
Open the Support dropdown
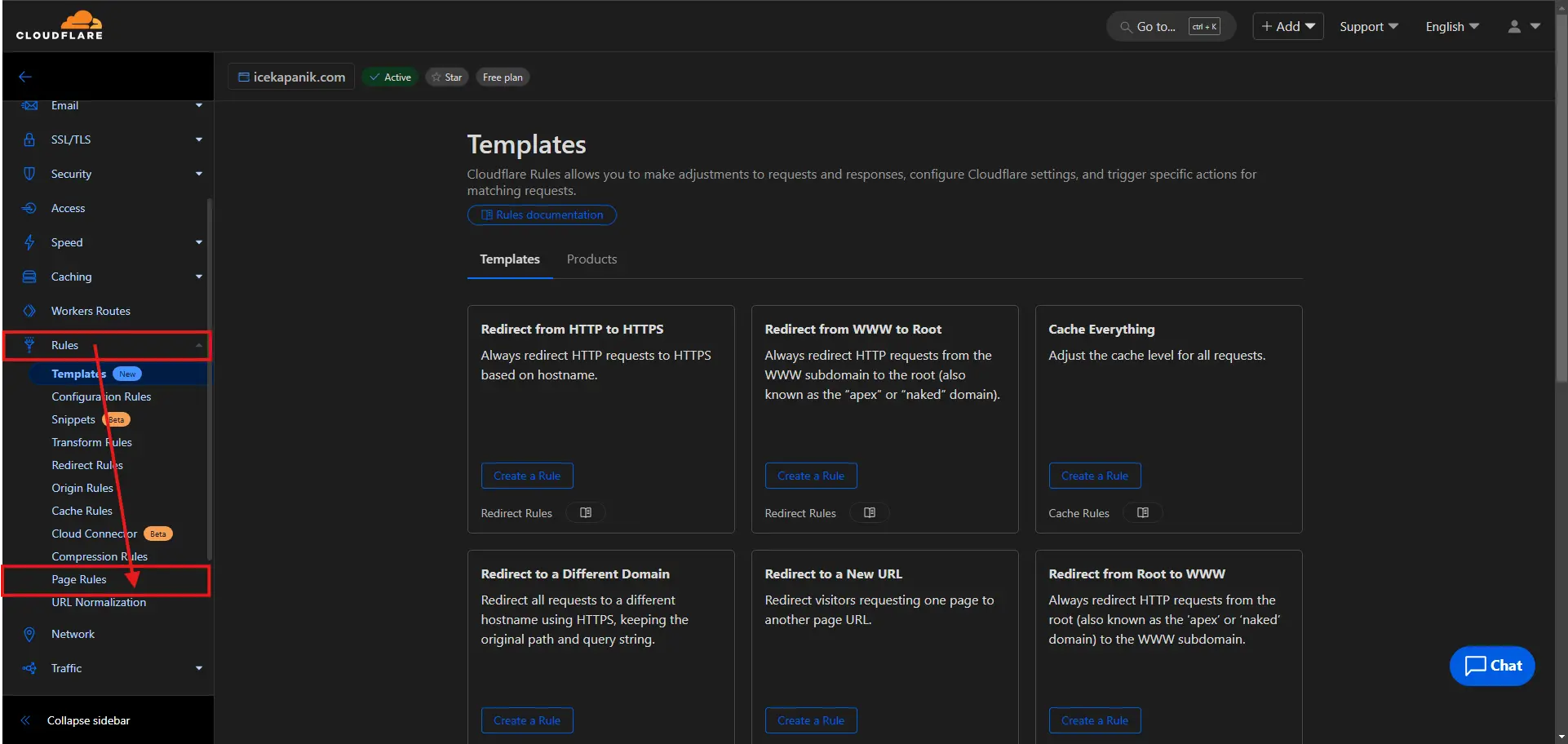coord(1368,27)
